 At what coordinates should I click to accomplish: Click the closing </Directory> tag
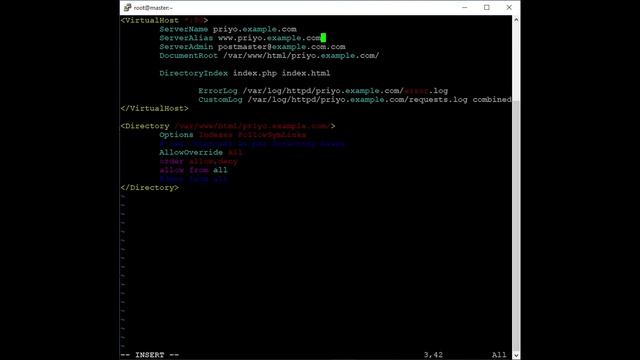150,188
